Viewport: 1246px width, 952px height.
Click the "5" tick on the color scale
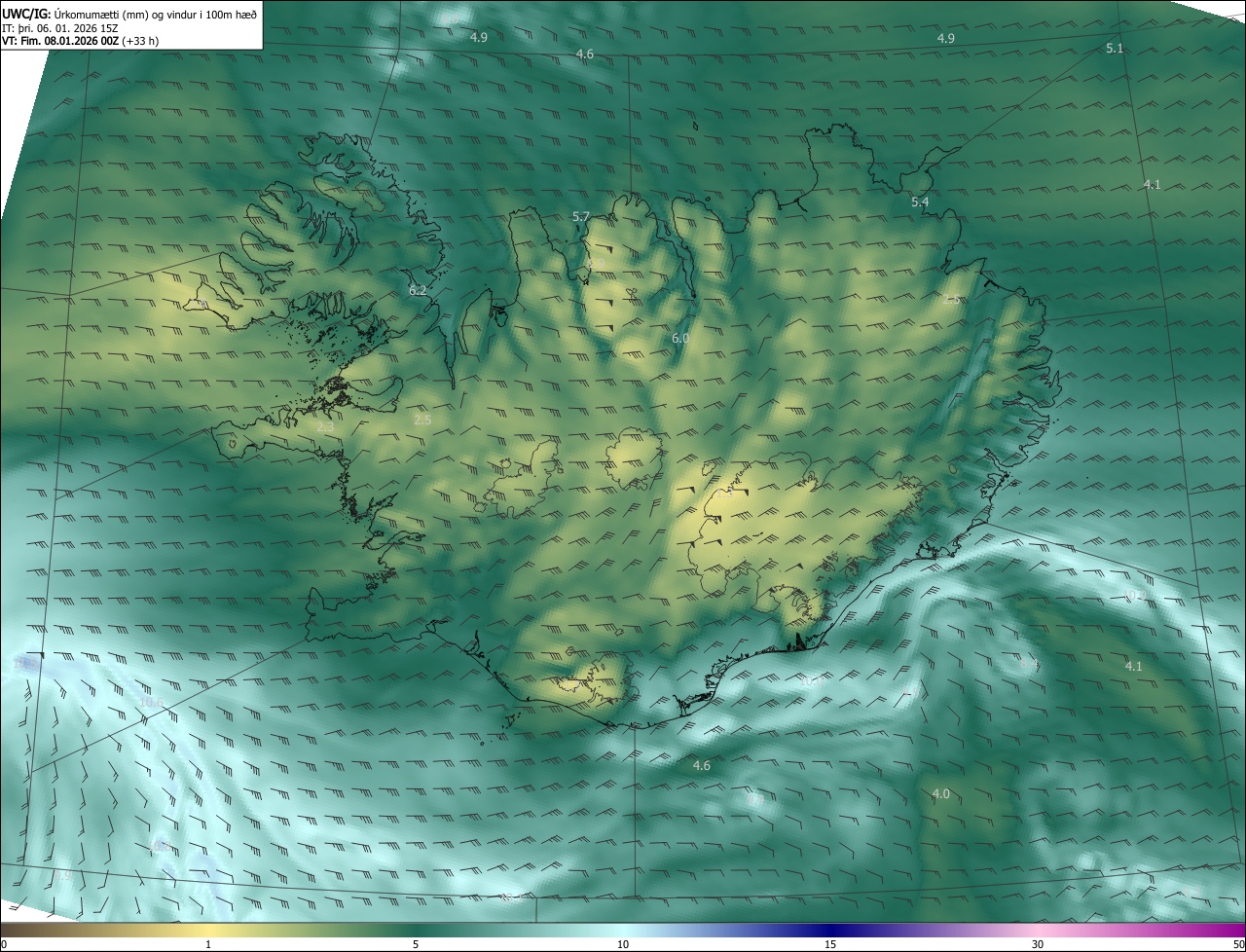[x=416, y=944]
